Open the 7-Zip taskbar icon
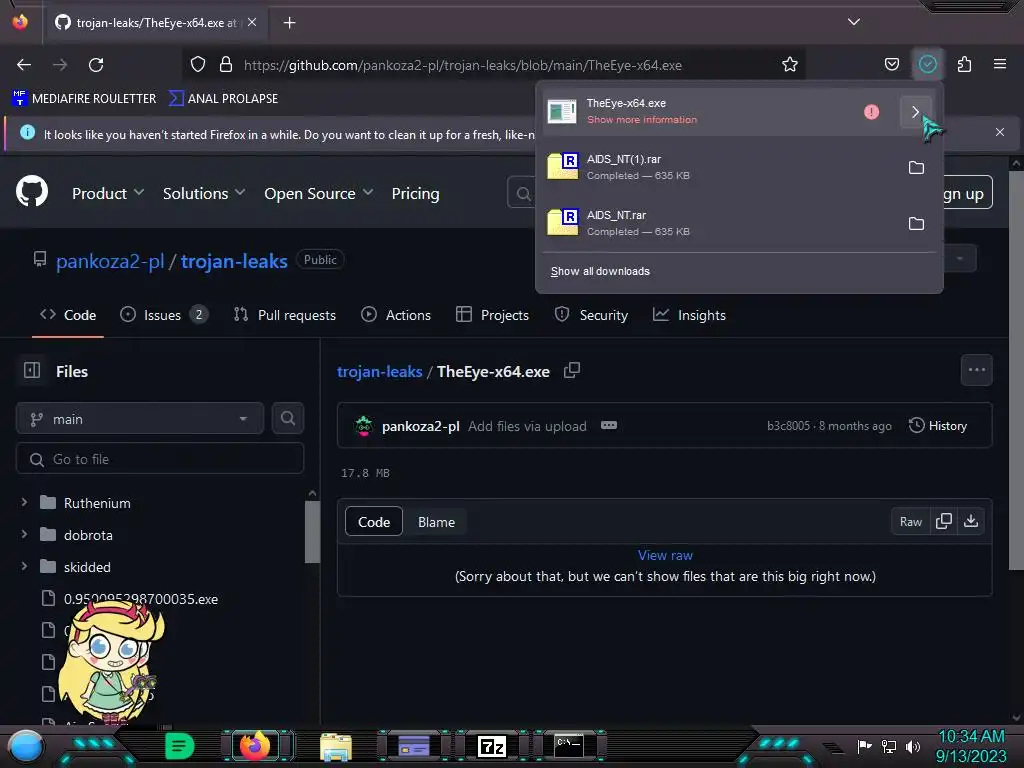 tap(492, 746)
